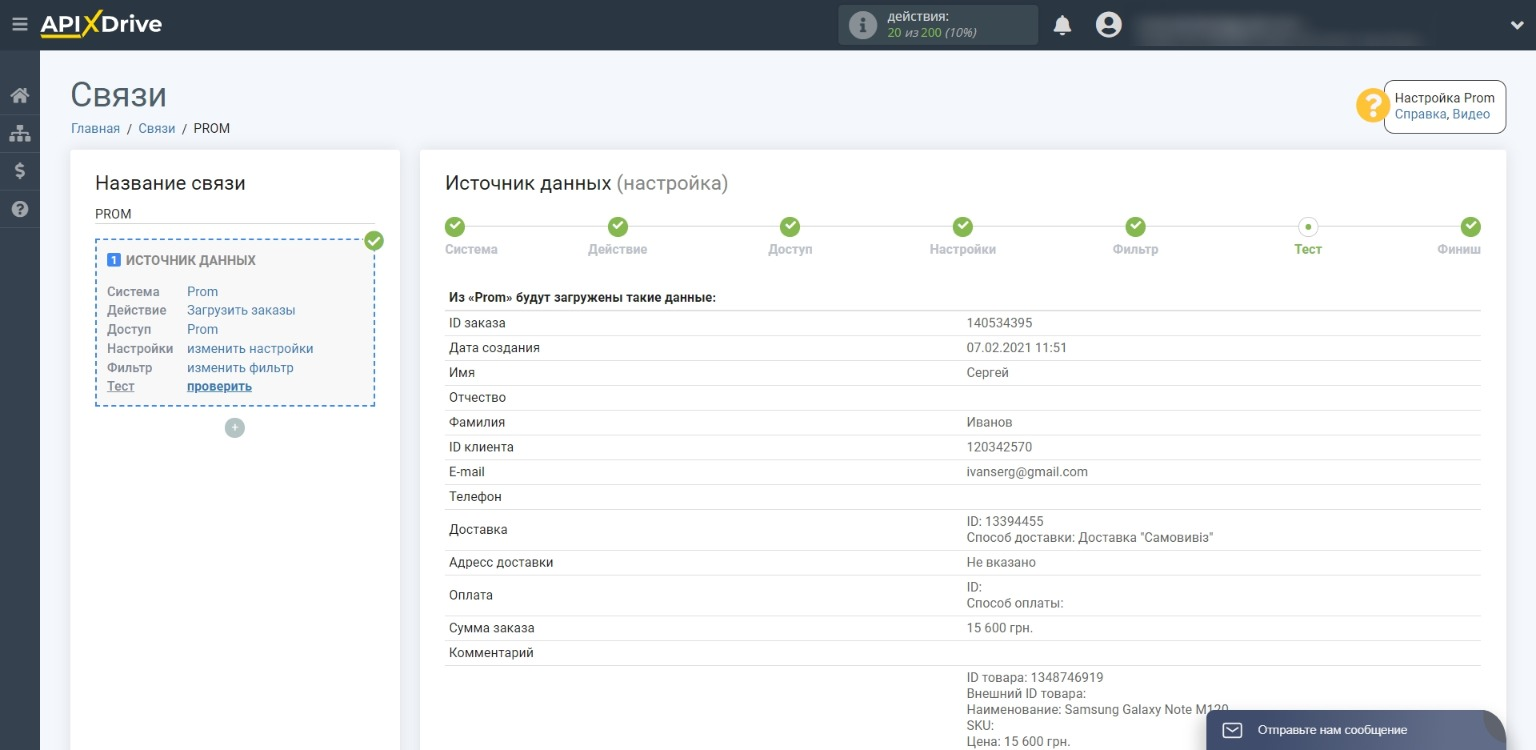Open the user profile avatar icon
Screen dimensions: 1536x750
1108,25
